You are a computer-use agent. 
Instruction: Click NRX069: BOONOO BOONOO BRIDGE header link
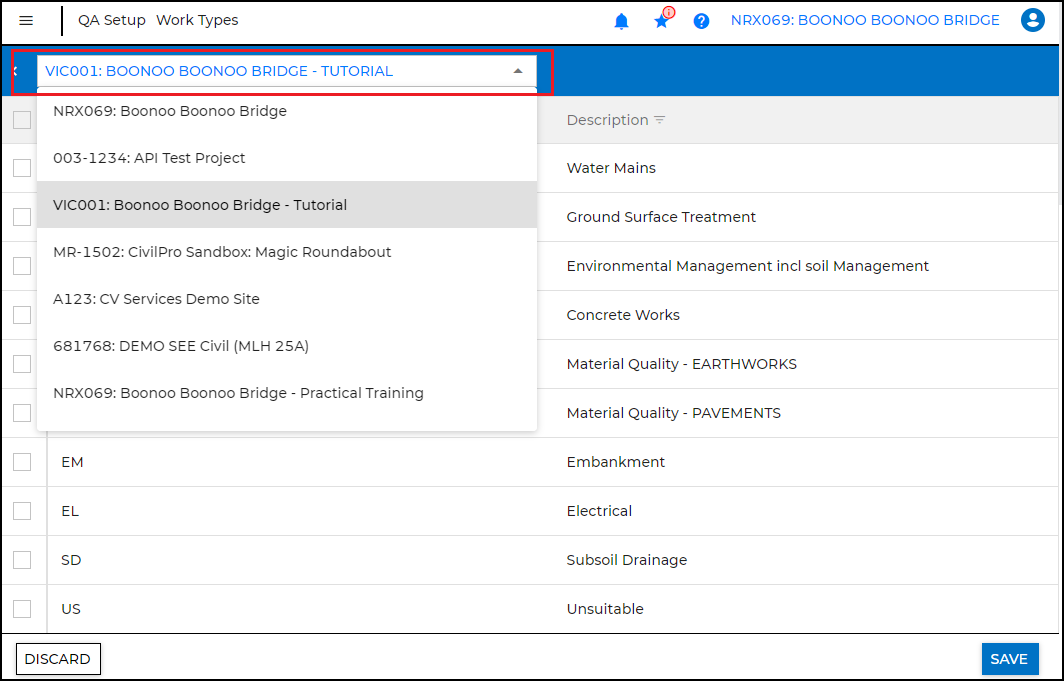point(864,20)
